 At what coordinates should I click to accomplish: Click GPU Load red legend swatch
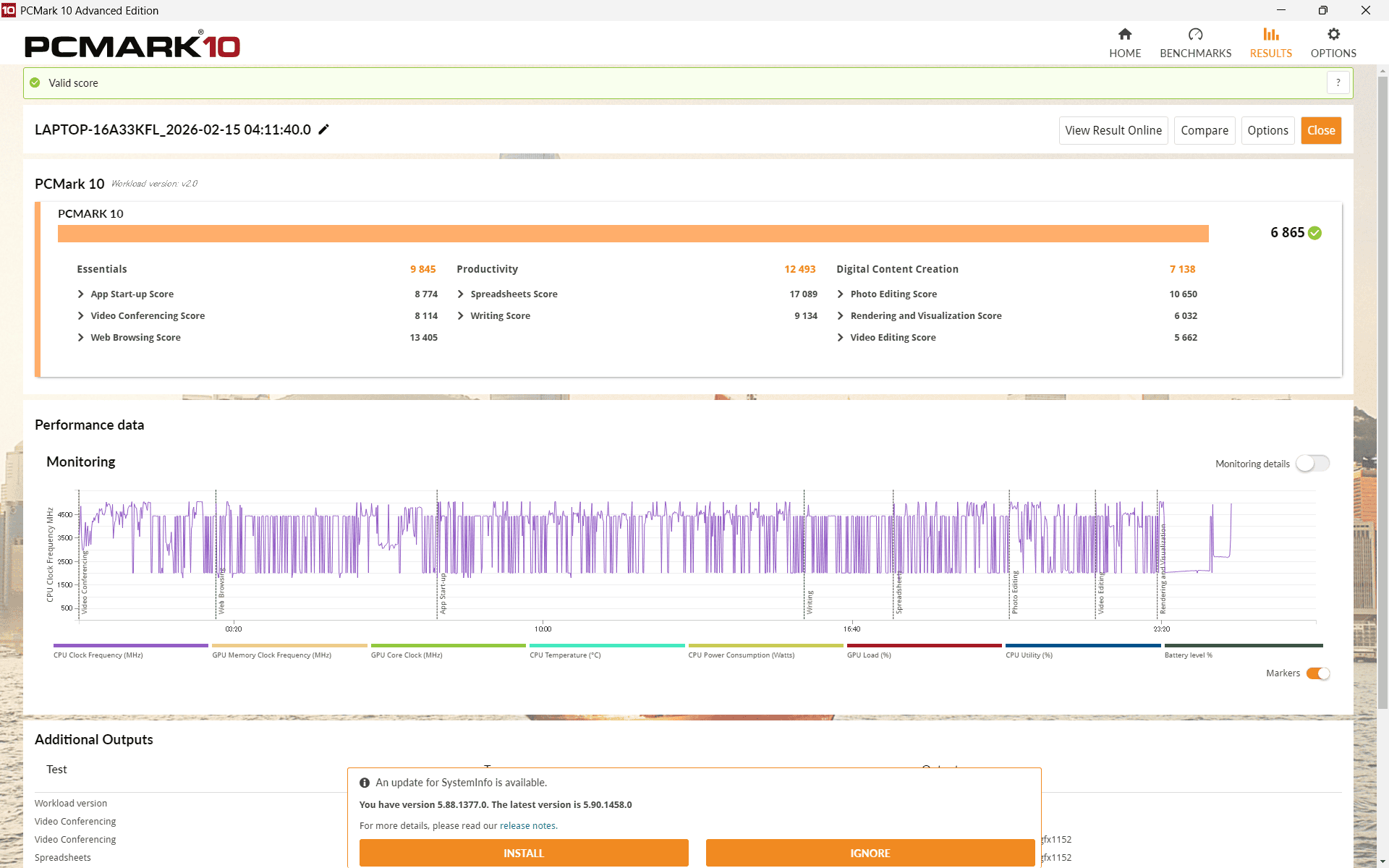(924, 646)
